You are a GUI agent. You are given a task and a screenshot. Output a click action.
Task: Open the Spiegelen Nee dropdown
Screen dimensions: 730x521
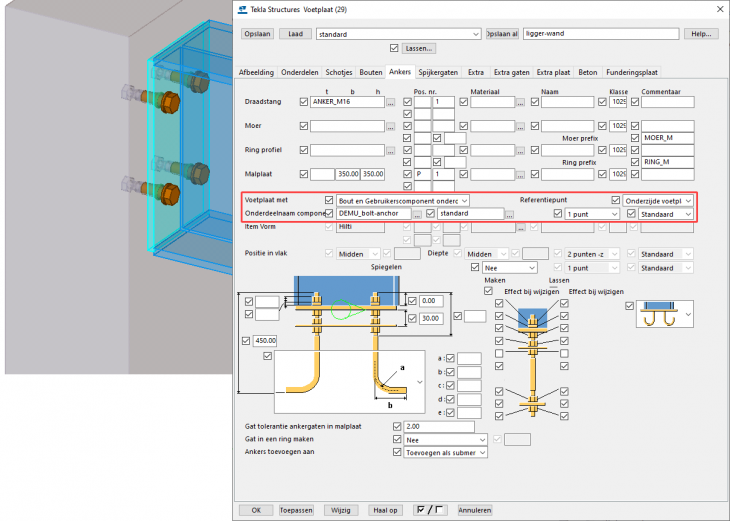click(x=510, y=268)
